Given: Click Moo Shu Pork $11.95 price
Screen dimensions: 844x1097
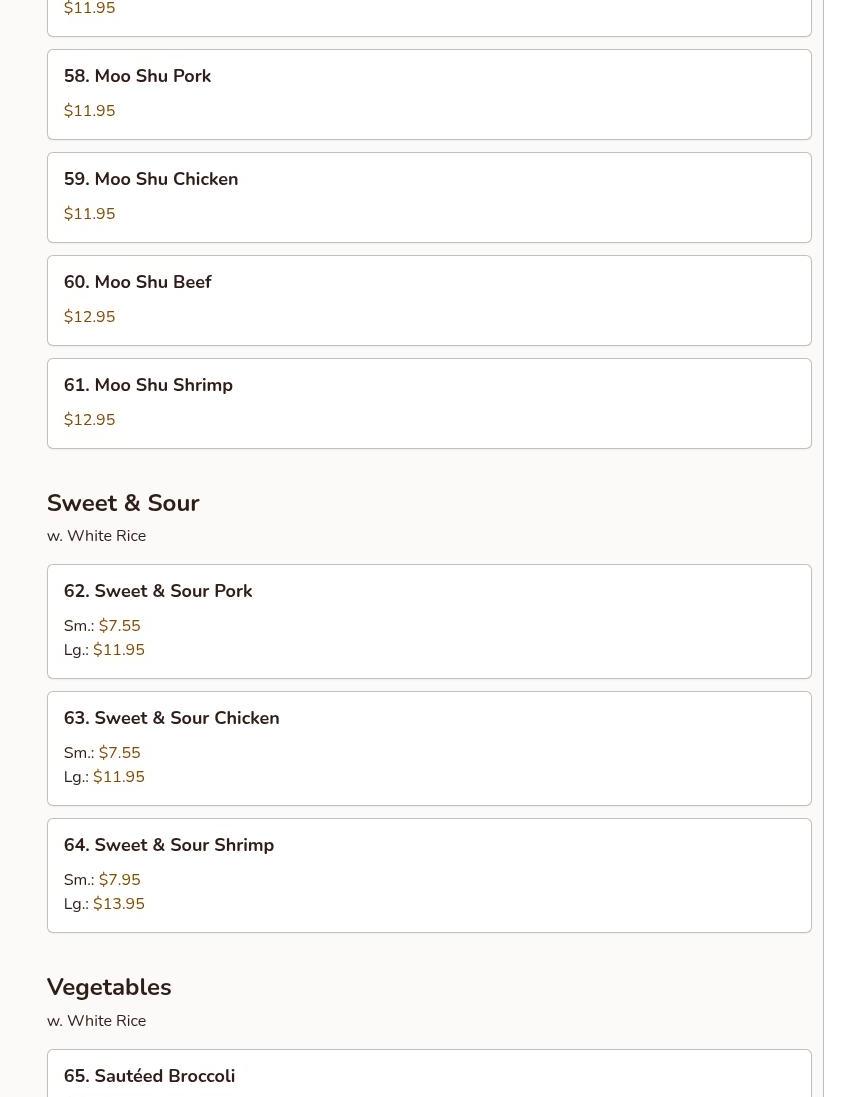Looking at the screenshot, I should pyautogui.click(x=90, y=111).
